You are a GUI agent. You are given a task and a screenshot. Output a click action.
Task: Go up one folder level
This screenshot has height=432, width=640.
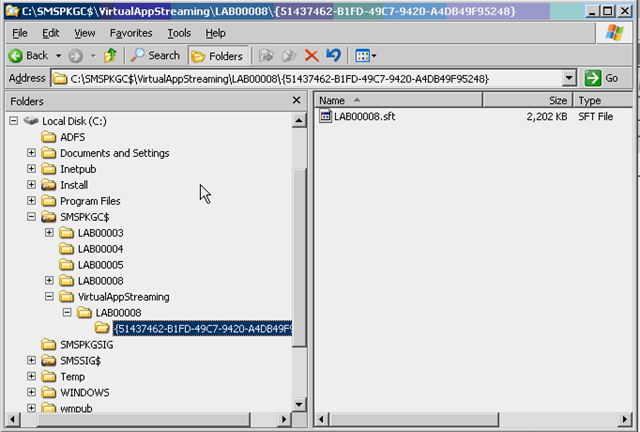pyautogui.click(x=110, y=55)
